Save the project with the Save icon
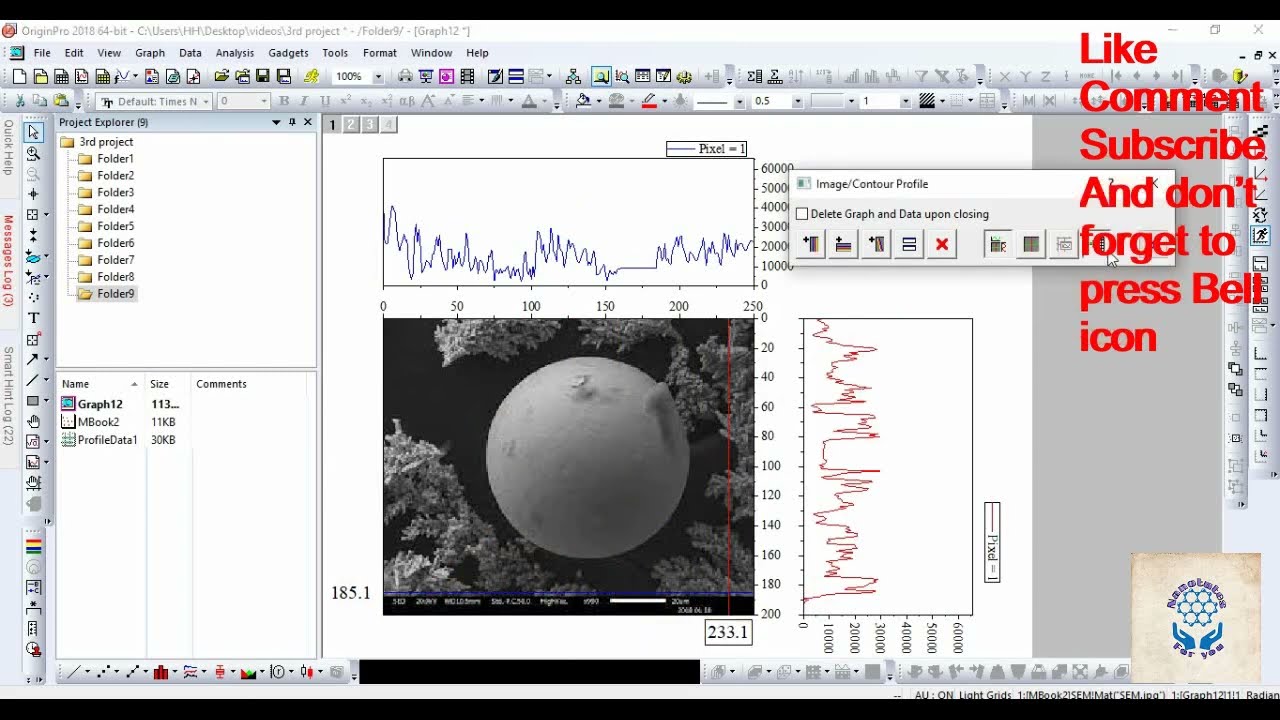The height and width of the screenshot is (720, 1280). click(x=263, y=76)
